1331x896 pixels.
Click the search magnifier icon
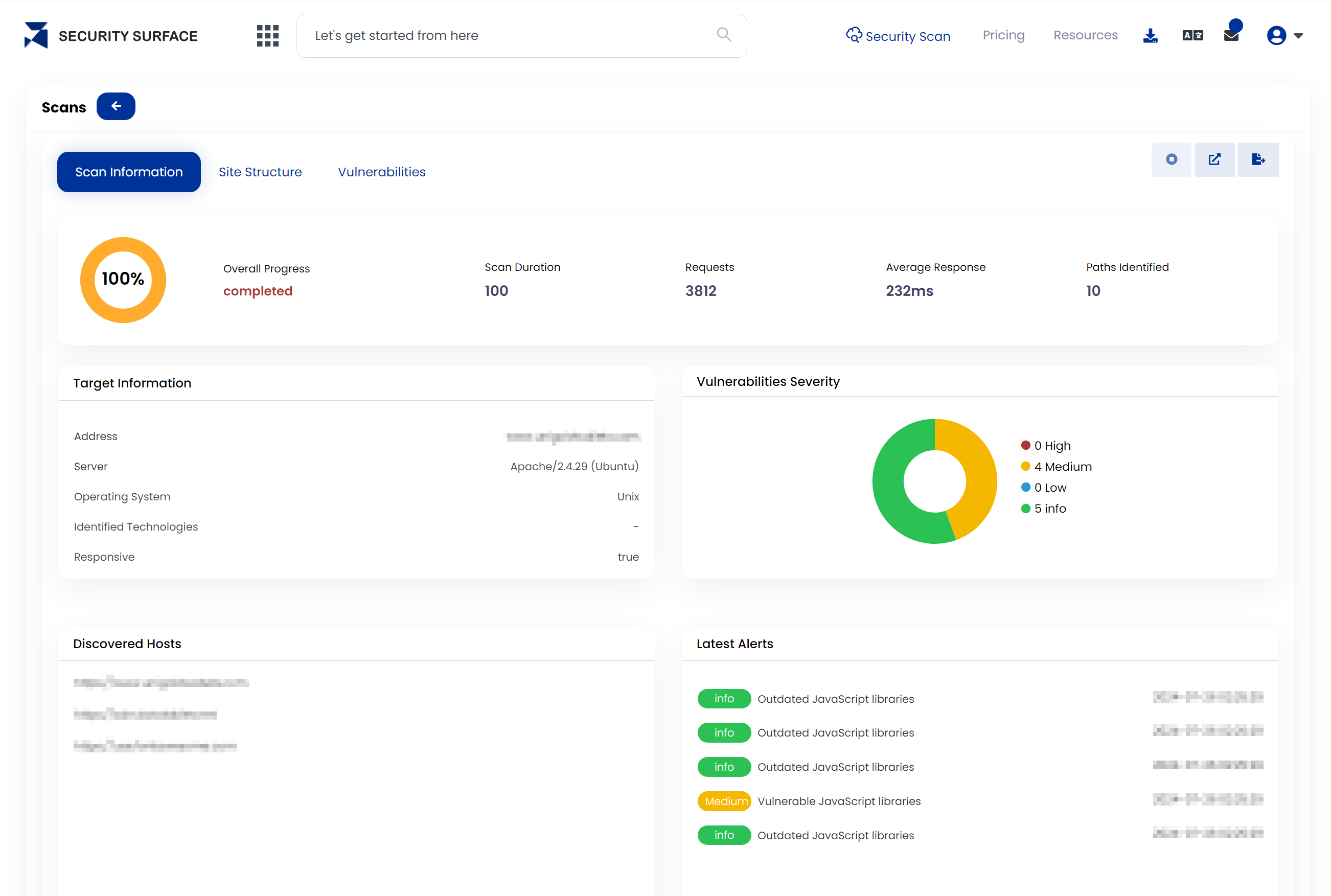[723, 35]
